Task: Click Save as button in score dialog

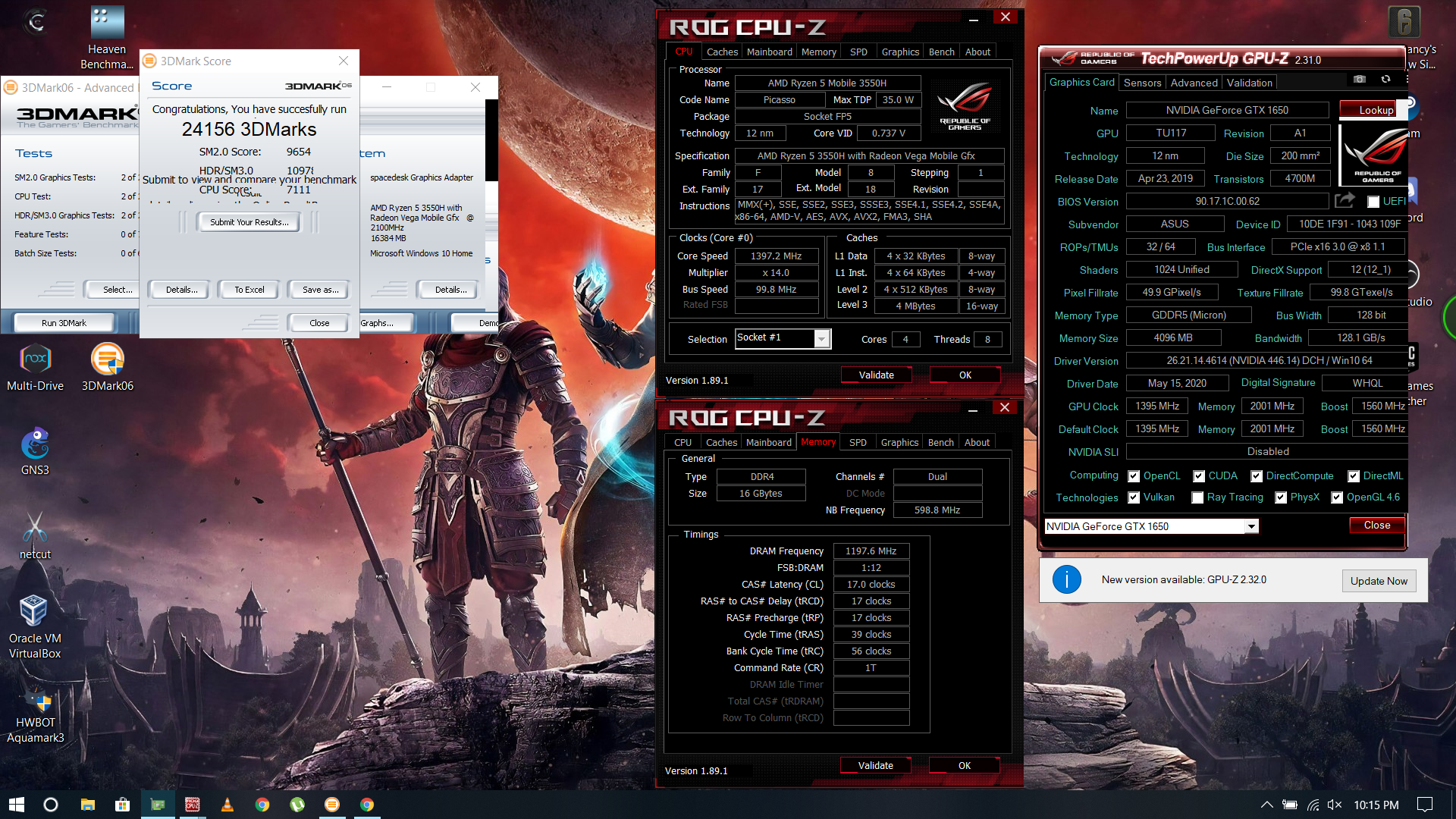Action: click(x=319, y=290)
